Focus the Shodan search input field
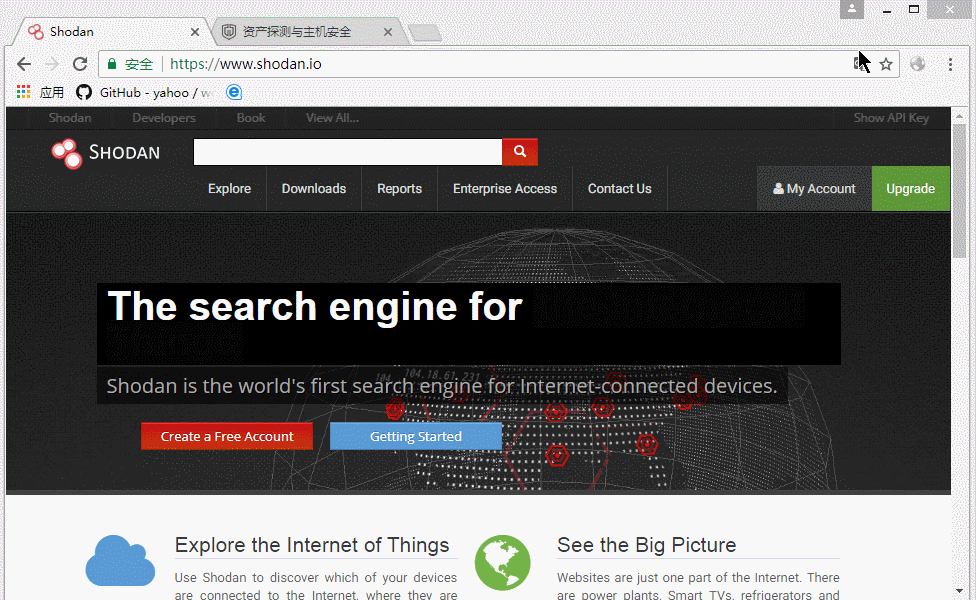This screenshot has width=976, height=600. point(347,152)
